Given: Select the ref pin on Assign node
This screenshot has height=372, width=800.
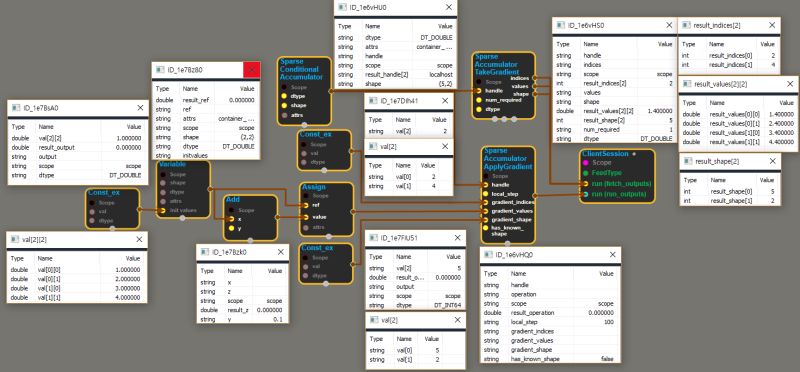Looking at the screenshot, I should pyautogui.click(x=305, y=205).
